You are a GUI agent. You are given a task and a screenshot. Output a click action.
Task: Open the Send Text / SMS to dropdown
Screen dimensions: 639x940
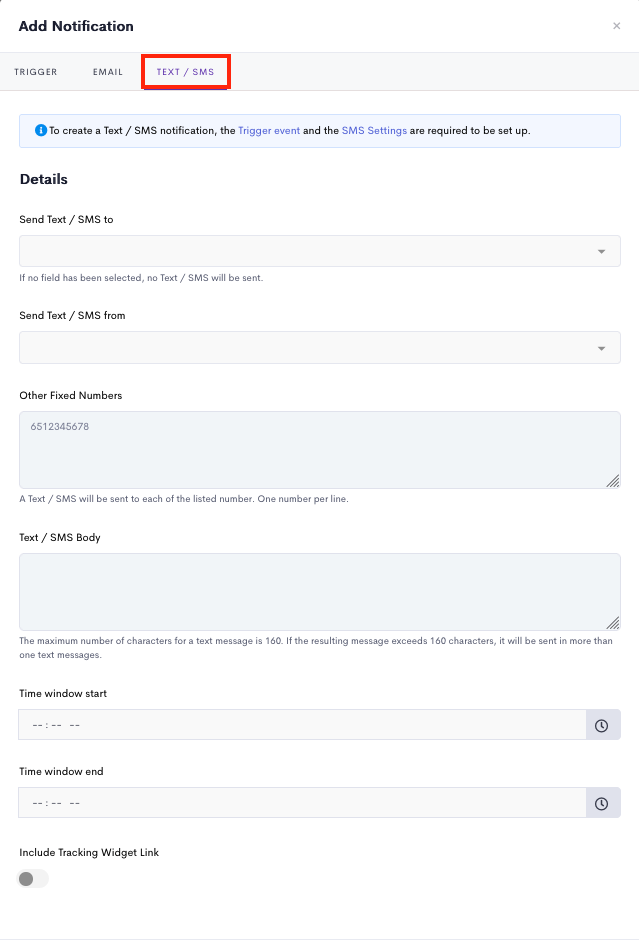[x=320, y=251]
